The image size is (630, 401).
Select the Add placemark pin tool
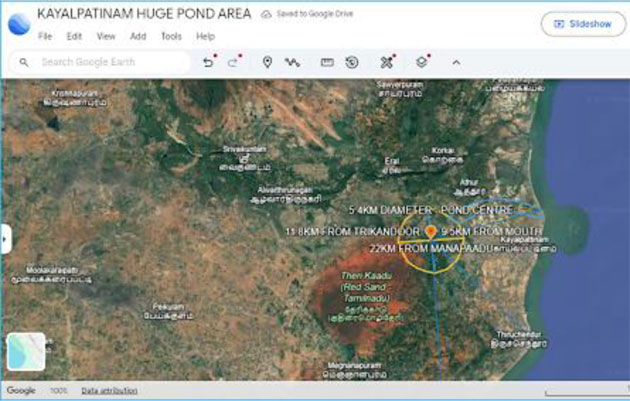tap(267, 62)
